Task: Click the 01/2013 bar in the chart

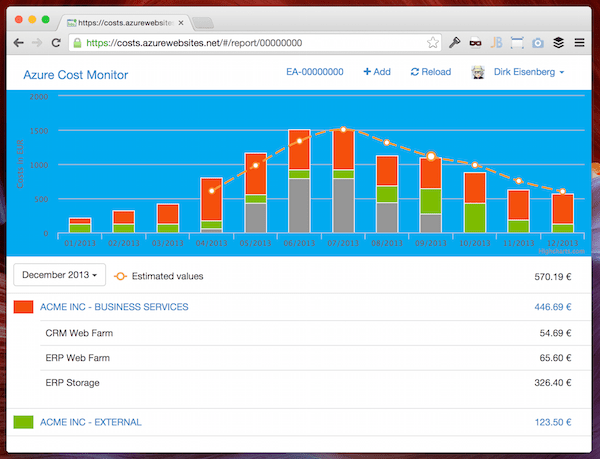Action: (x=80, y=225)
